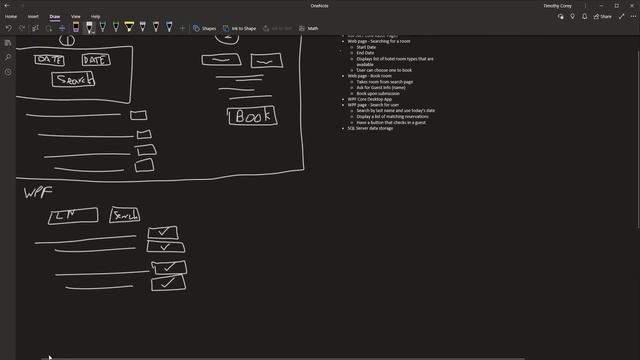The height and width of the screenshot is (360, 640).
Task: Click the Timothy Corey account name
Action: [557, 6]
